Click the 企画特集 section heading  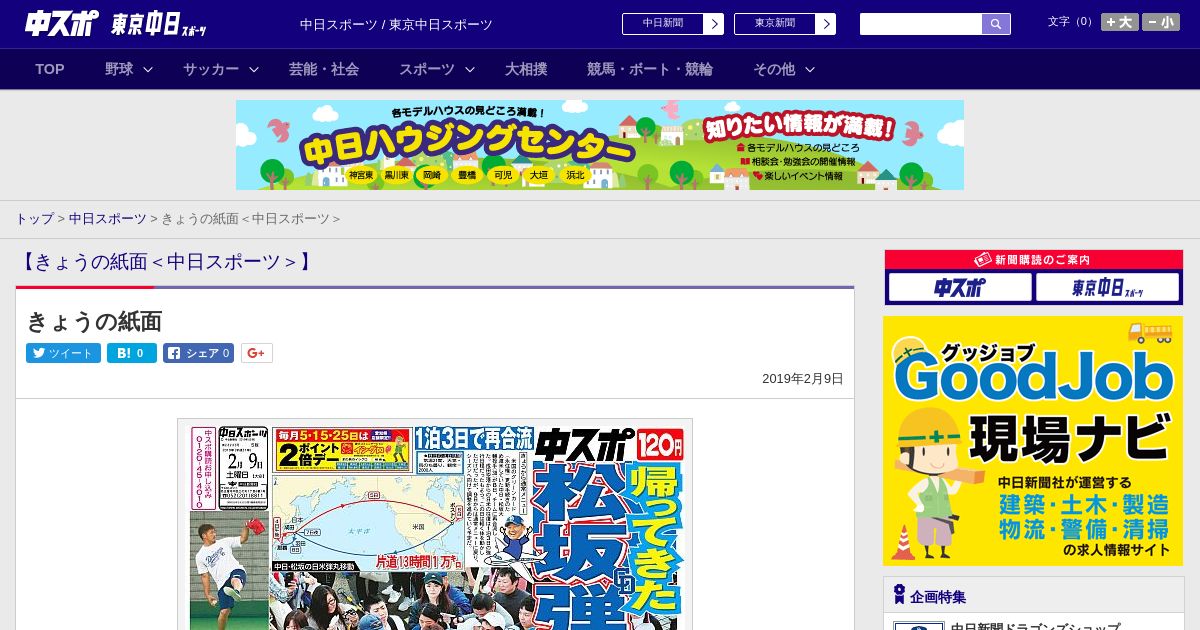[x=938, y=597]
